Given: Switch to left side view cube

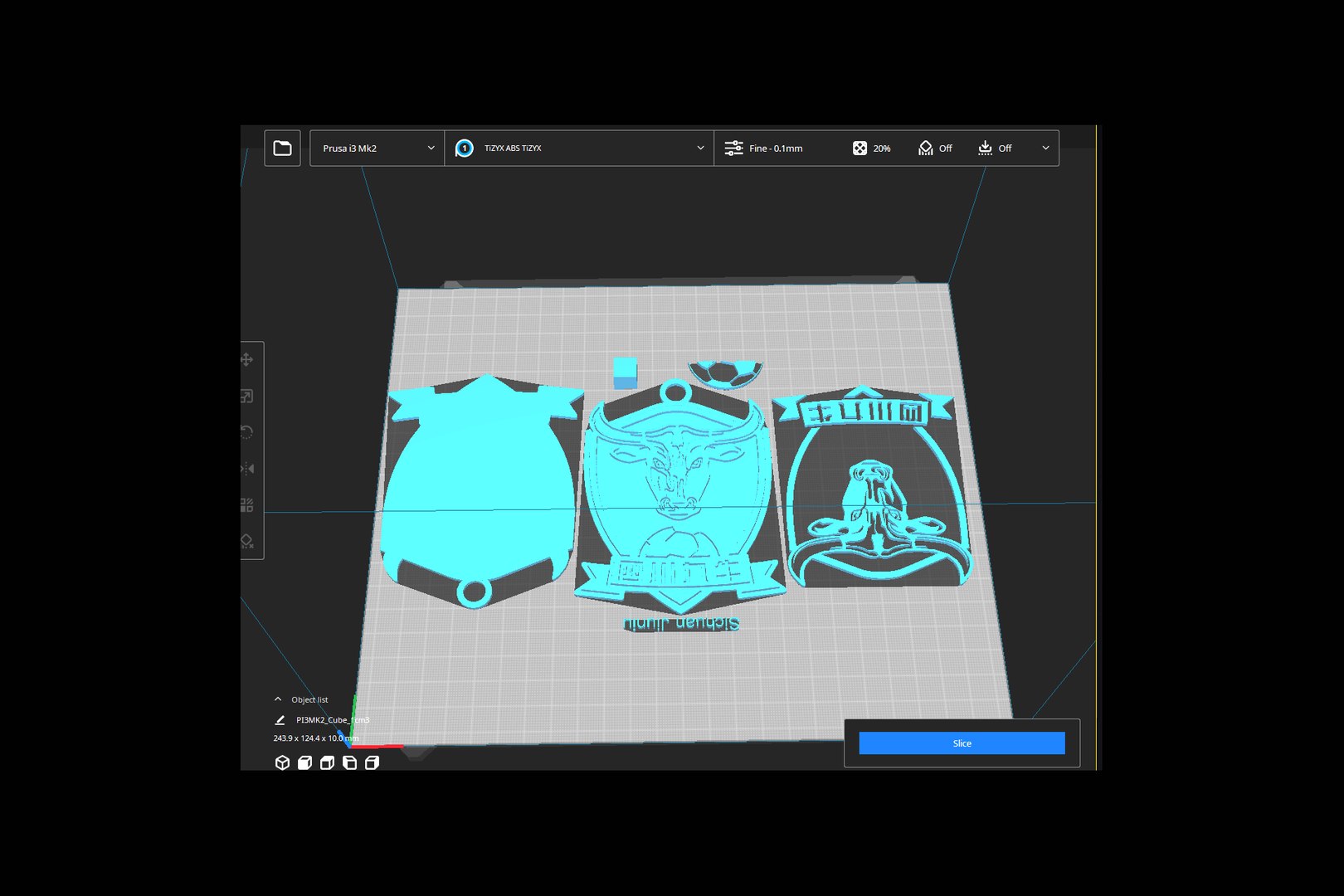Looking at the screenshot, I should coord(349,762).
